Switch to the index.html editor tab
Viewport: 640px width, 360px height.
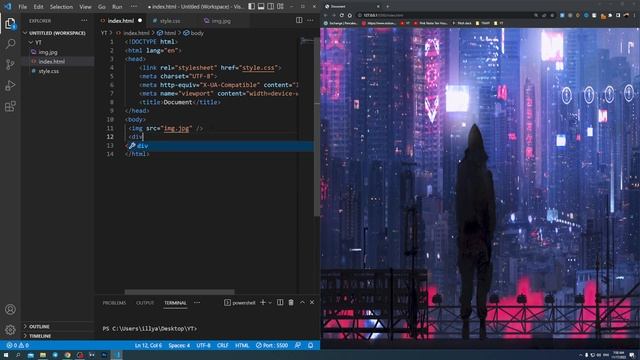(x=121, y=21)
